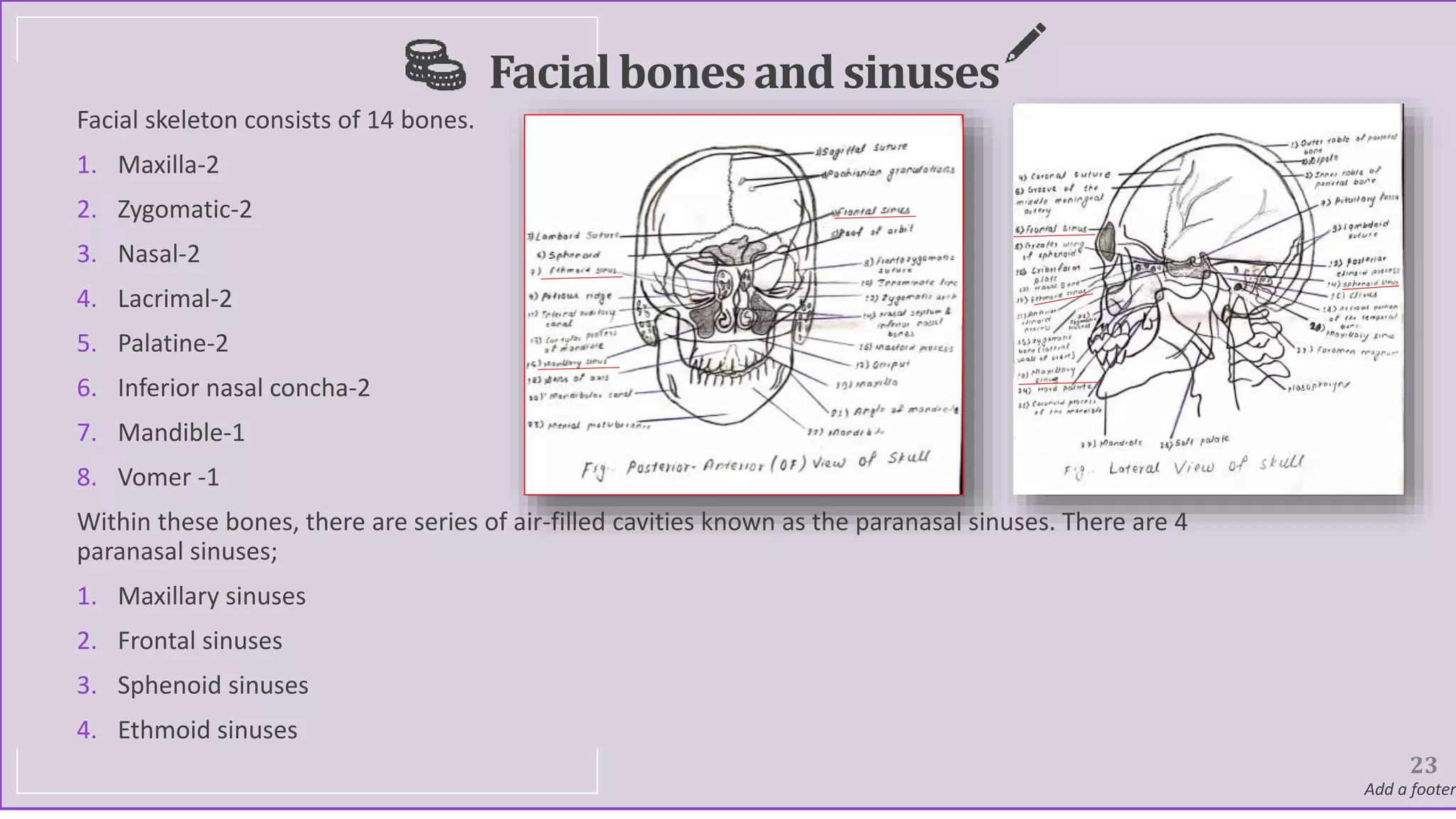The width and height of the screenshot is (1456, 819).
Task: Select the 'Maxilla-2' list item
Action: point(168,164)
